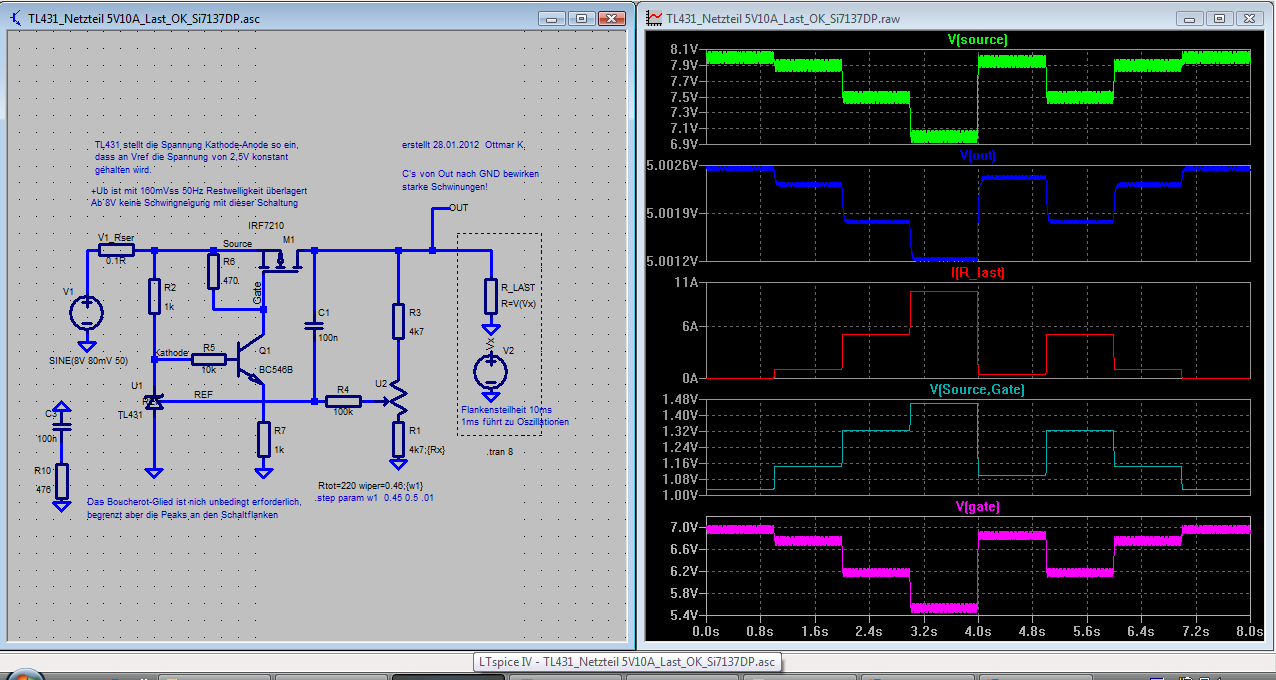Click the ground symbol below R7
This screenshot has height=680, width=1276.
(263, 471)
